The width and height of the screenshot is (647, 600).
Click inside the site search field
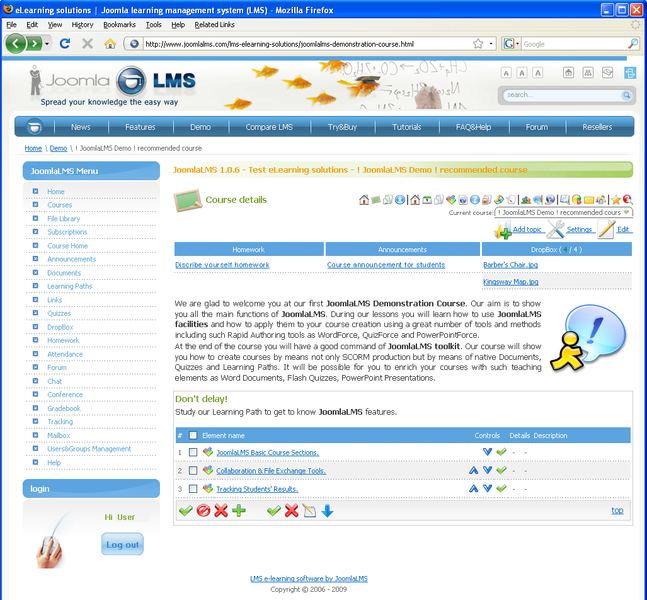562,95
